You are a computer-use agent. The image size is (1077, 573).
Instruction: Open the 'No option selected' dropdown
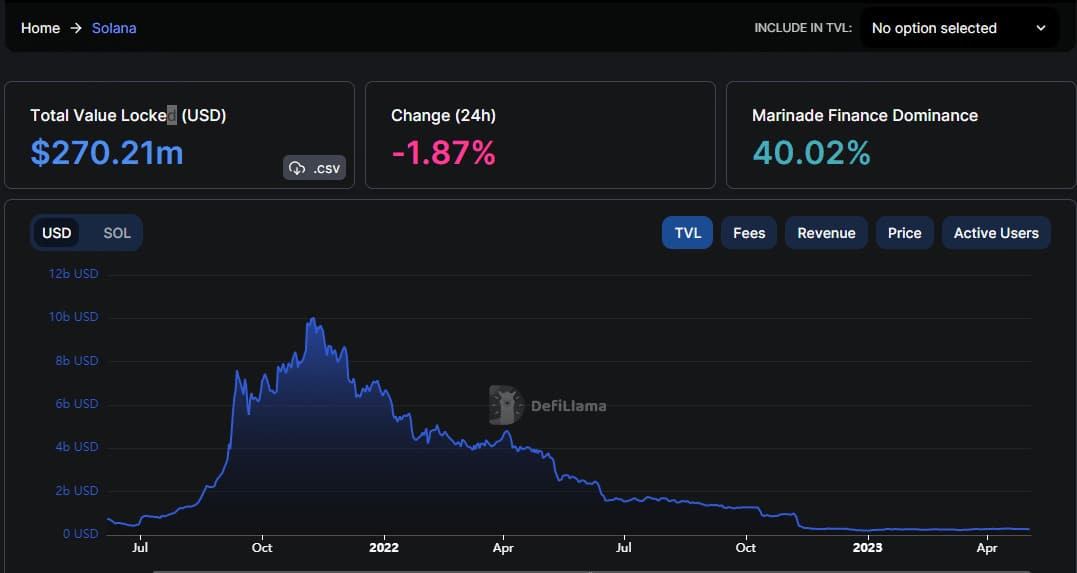coord(959,28)
